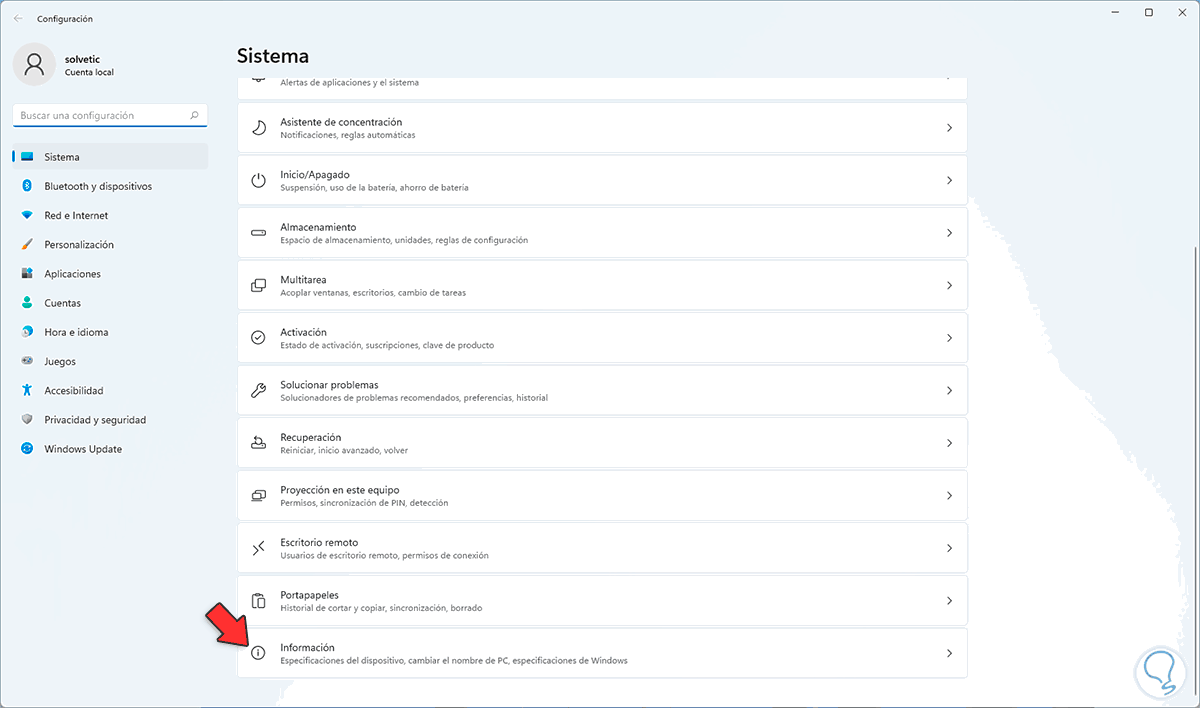
Task: Click the Solucionar problemas wrench icon
Action: 258,390
